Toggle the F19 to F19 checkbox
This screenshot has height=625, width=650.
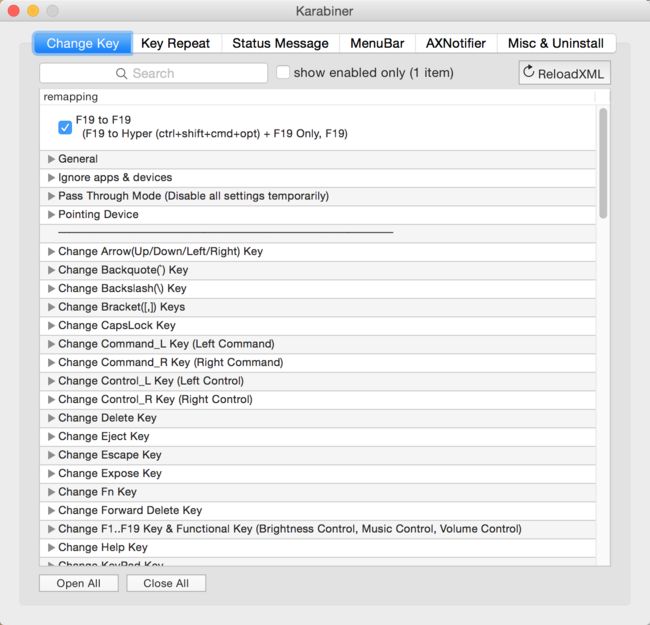point(65,127)
